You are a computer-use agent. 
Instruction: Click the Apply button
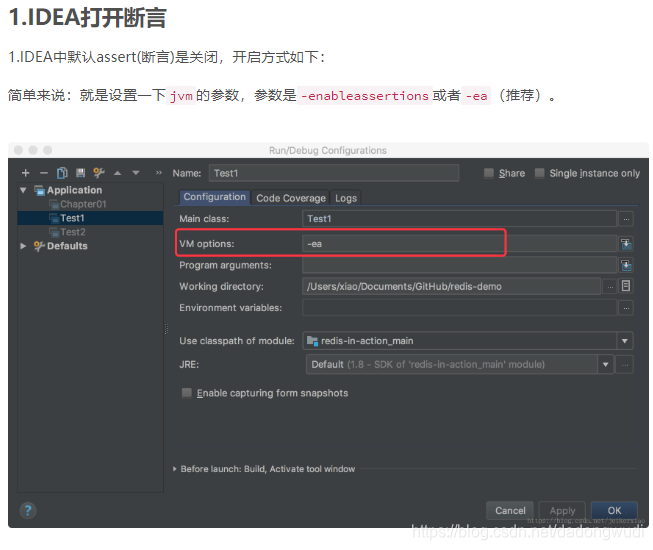(562, 510)
